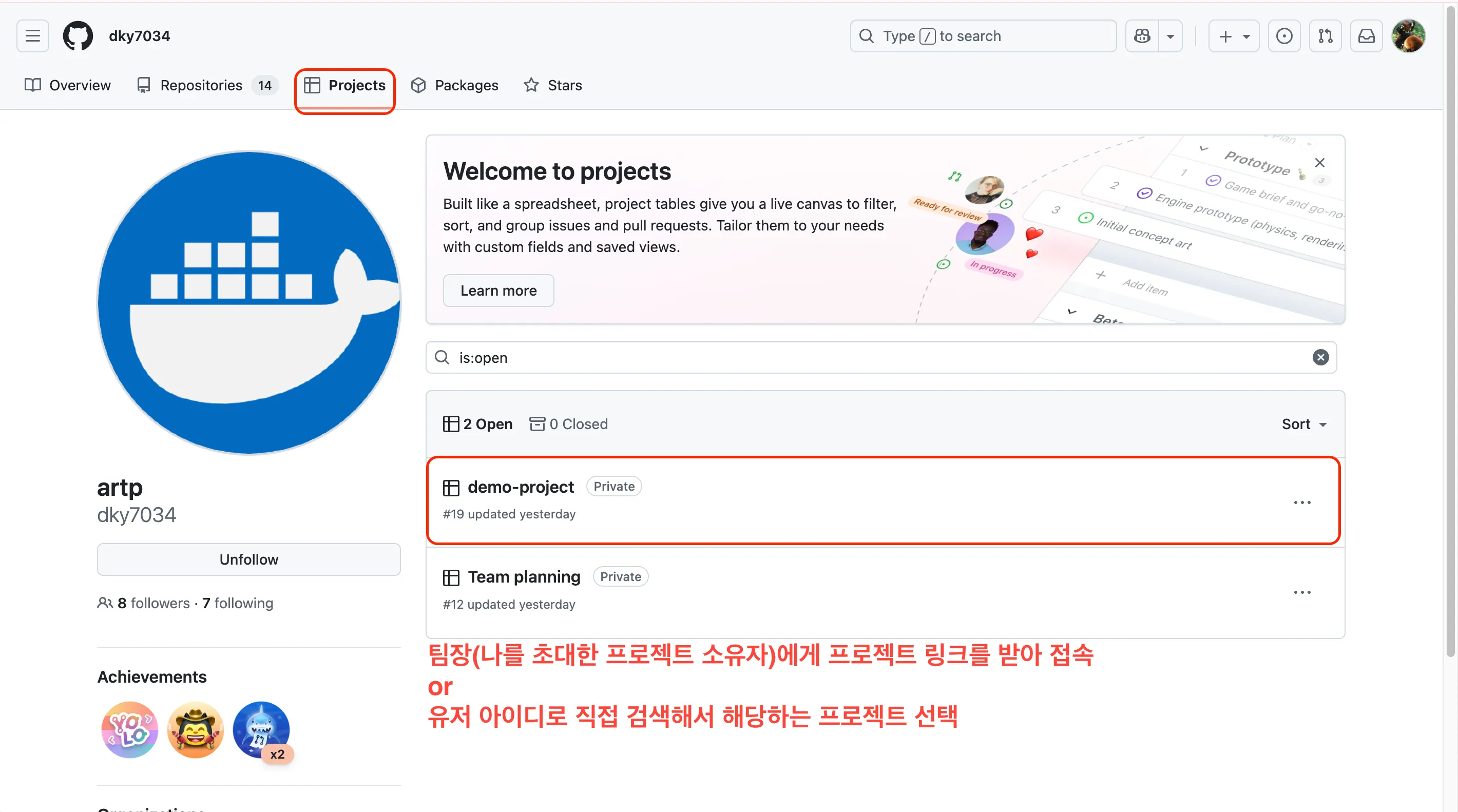The image size is (1458, 812).
Task: Open the demo-project link
Action: tap(520, 487)
